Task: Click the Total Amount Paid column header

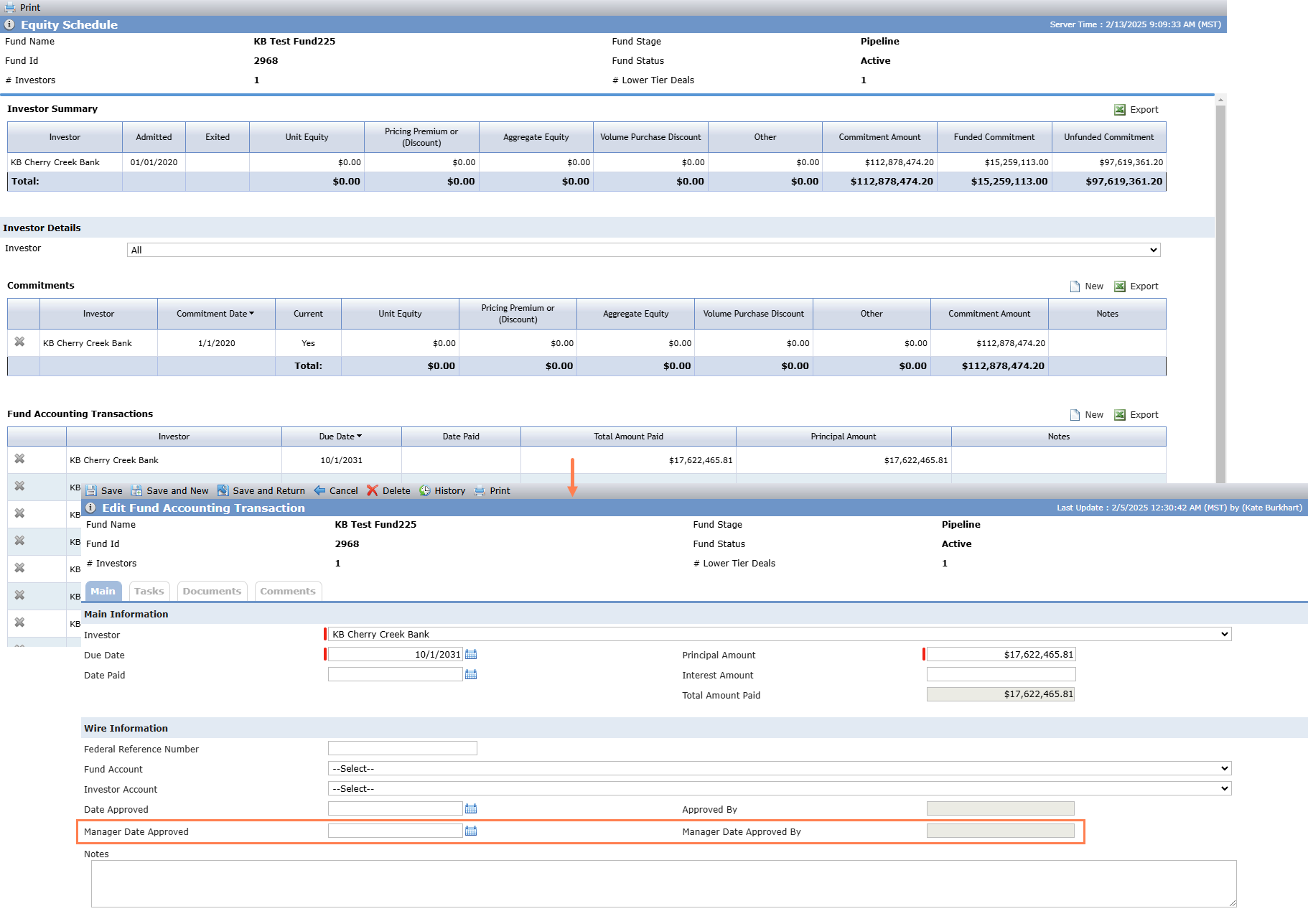Action: coord(628,437)
